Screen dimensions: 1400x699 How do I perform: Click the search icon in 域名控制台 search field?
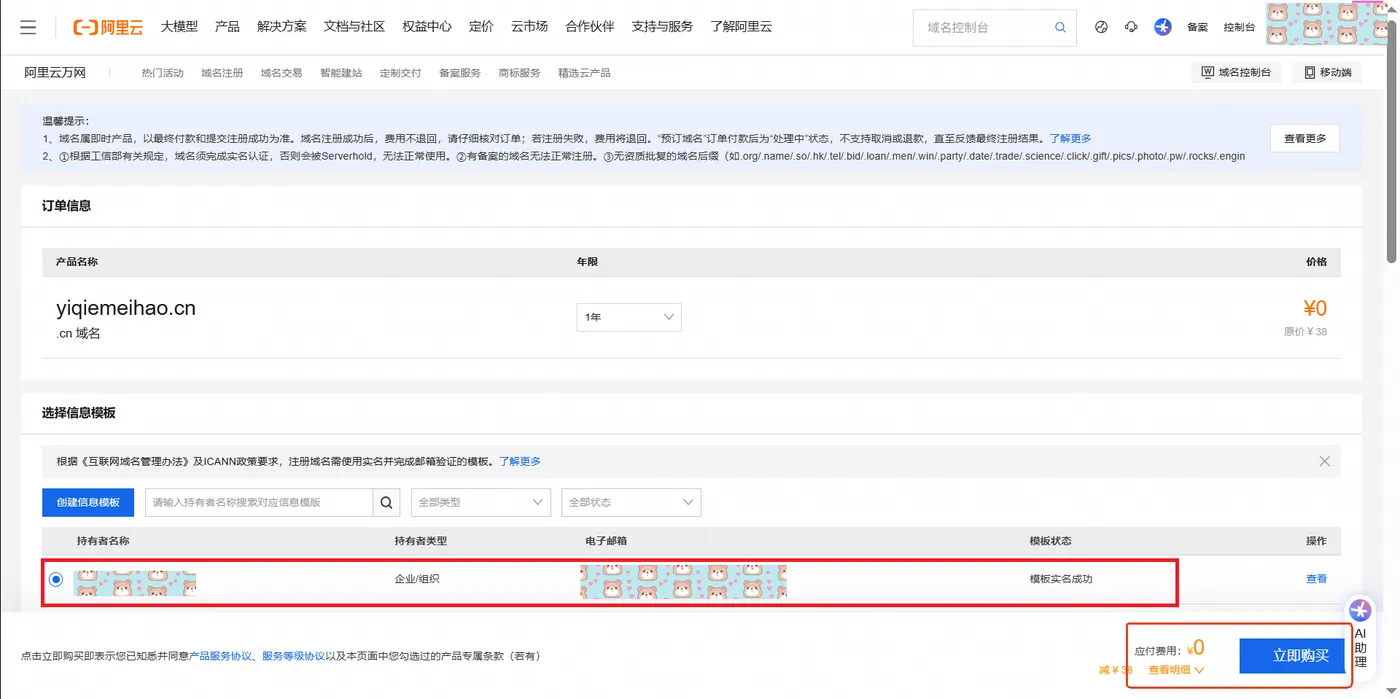1059,27
